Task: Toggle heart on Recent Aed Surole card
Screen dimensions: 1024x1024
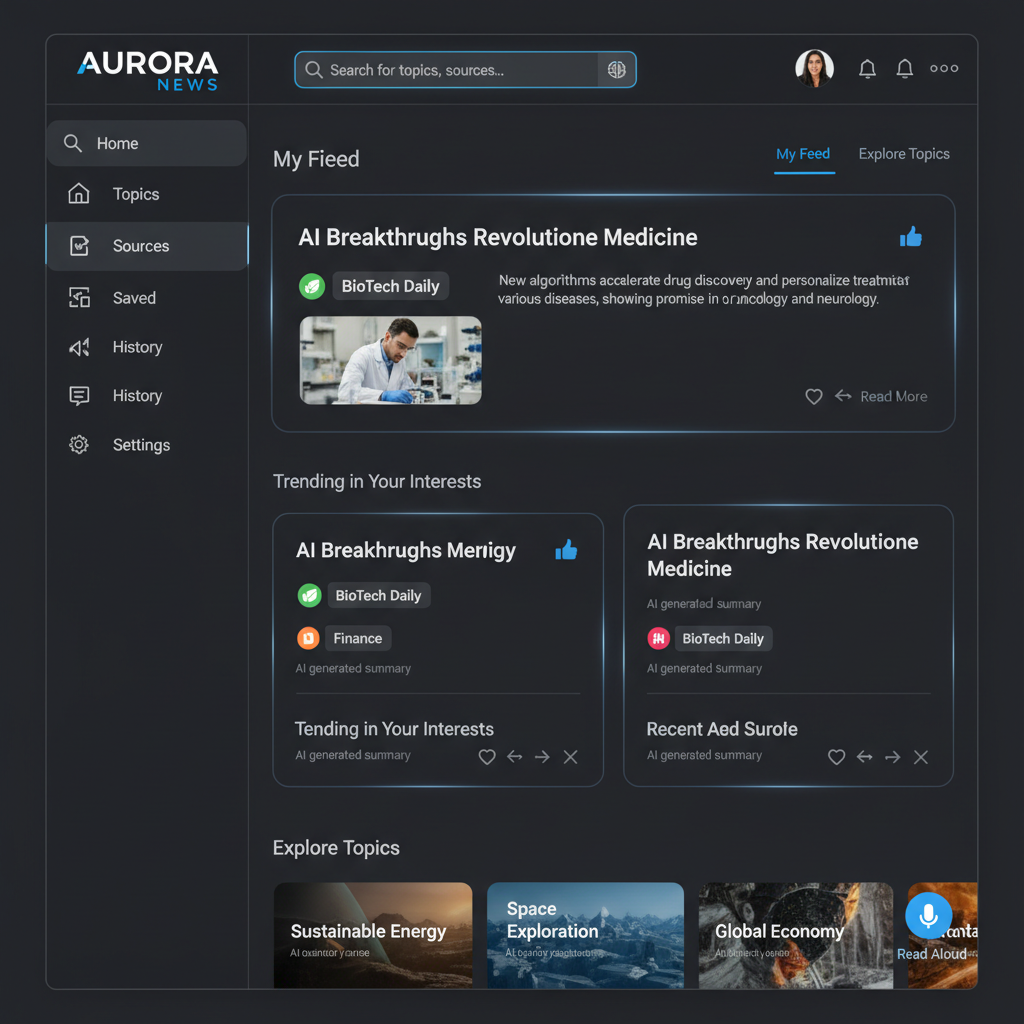Action: coord(837,757)
